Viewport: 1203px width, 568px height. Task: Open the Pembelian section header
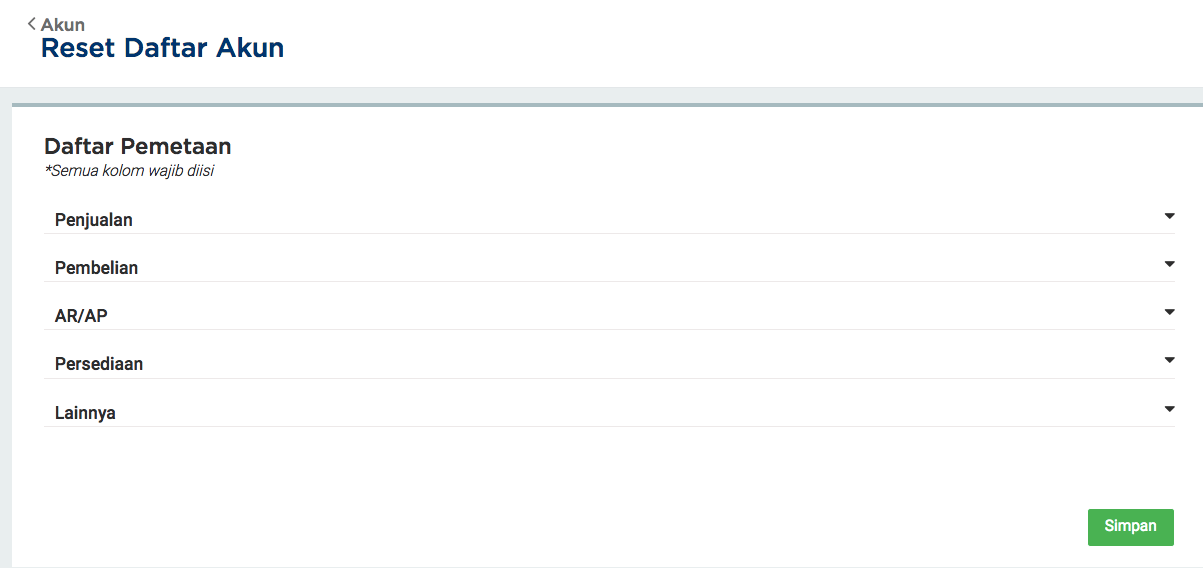click(x=96, y=268)
